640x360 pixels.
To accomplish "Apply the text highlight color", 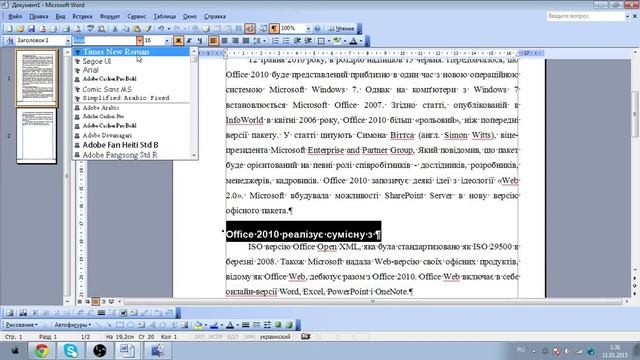I will click(x=337, y=40).
